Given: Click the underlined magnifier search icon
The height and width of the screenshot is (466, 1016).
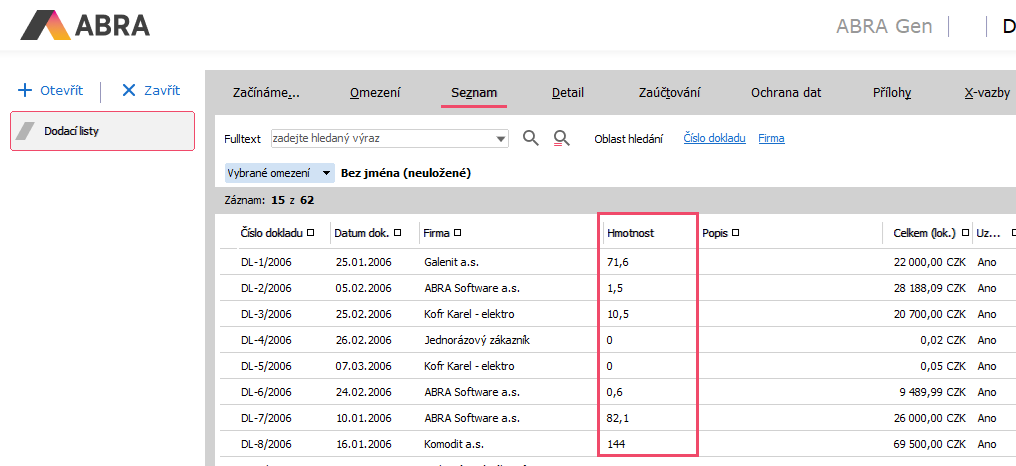Looking at the screenshot, I should pyautogui.click(x=561, y=138).
